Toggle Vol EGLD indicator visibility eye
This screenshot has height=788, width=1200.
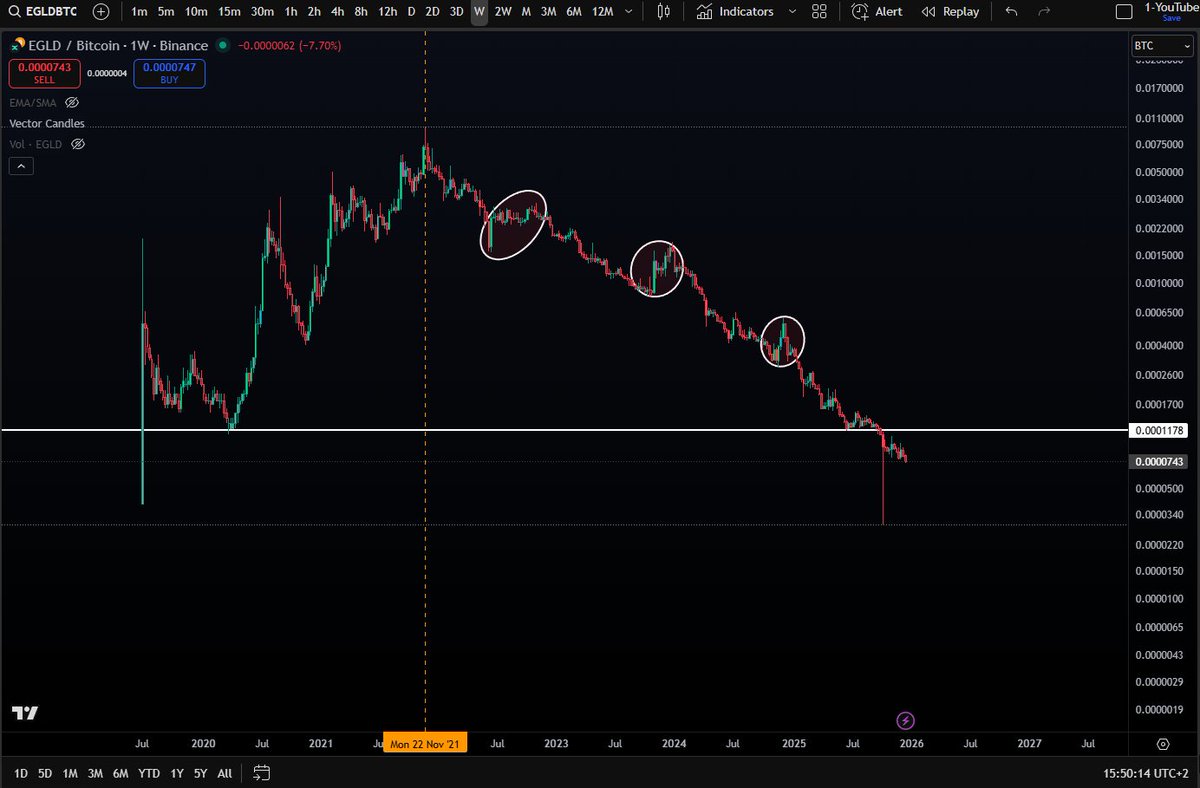coord(78,144)
